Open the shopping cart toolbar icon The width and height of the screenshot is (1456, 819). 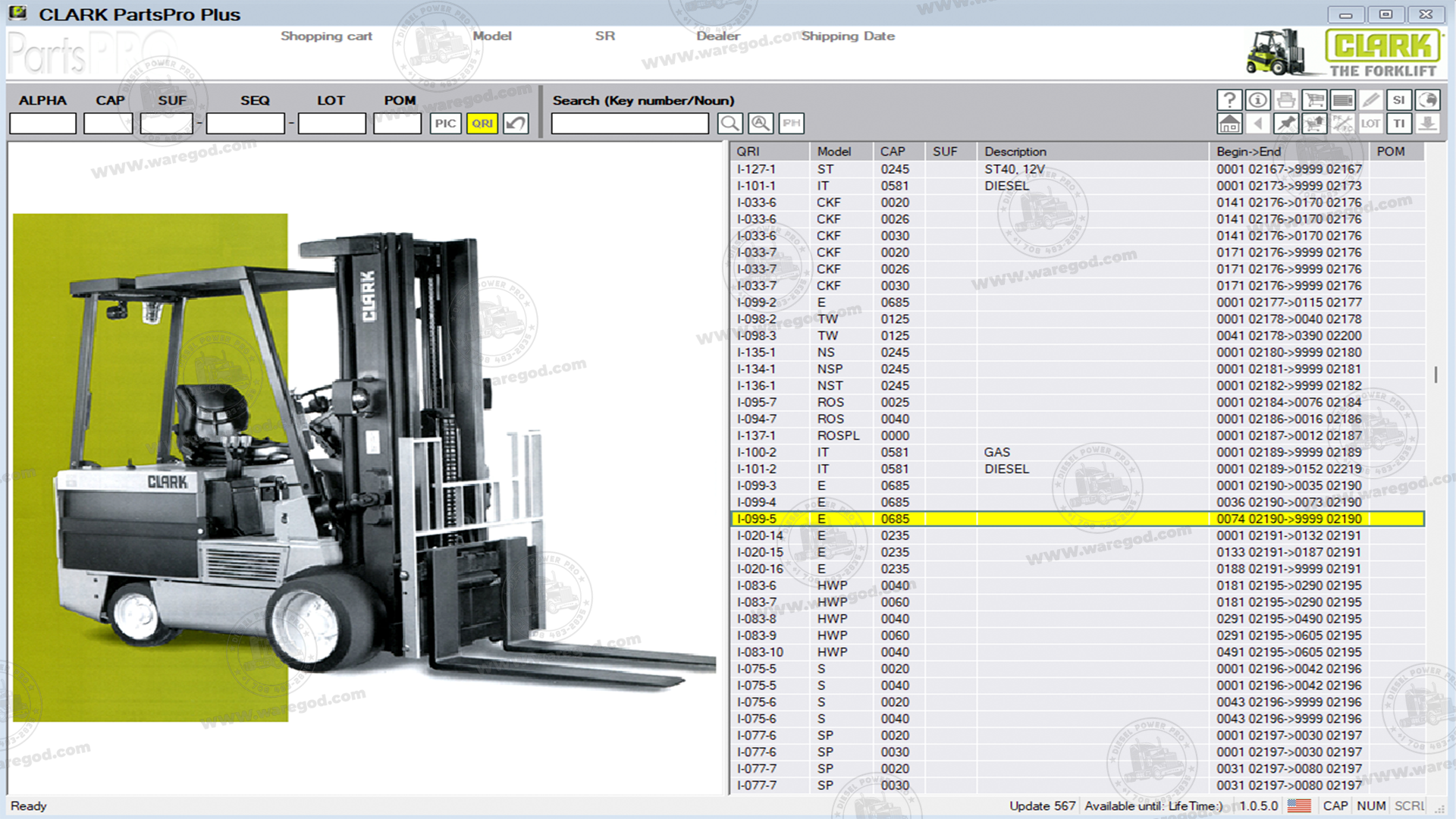click(1314, 100)
